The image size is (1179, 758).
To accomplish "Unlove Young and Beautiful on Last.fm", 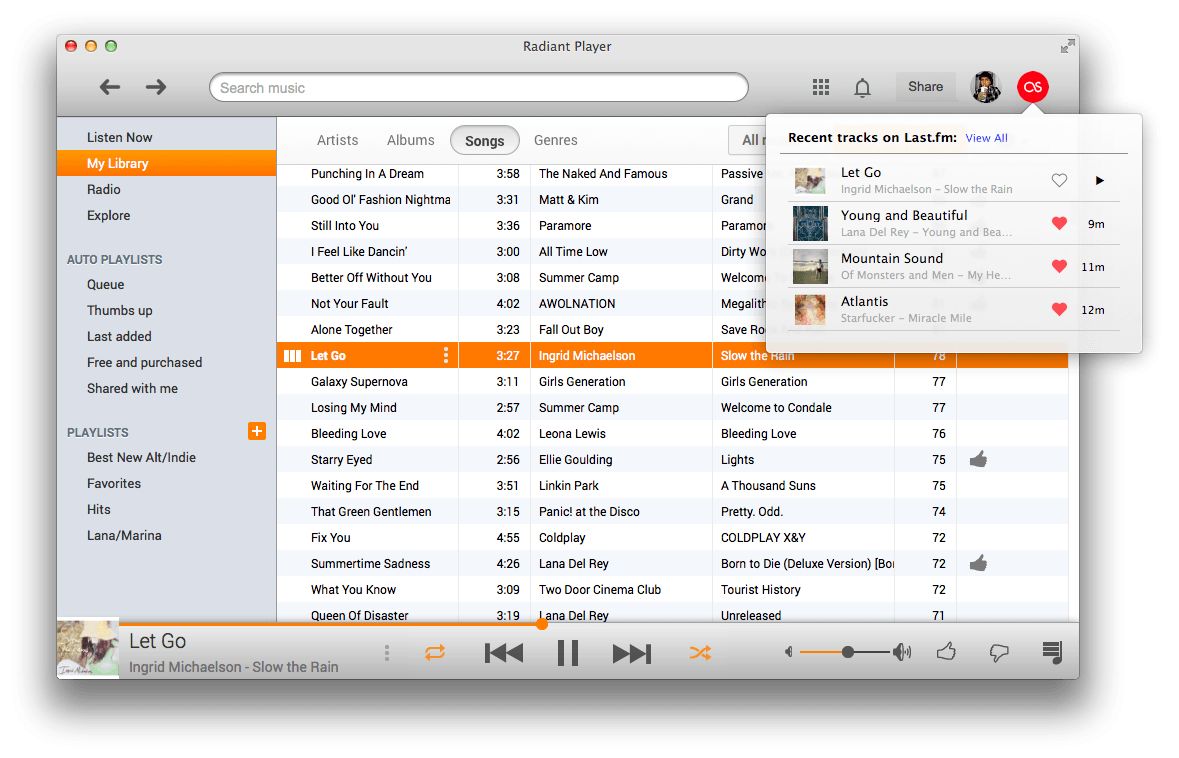I will pos(1059,224).
